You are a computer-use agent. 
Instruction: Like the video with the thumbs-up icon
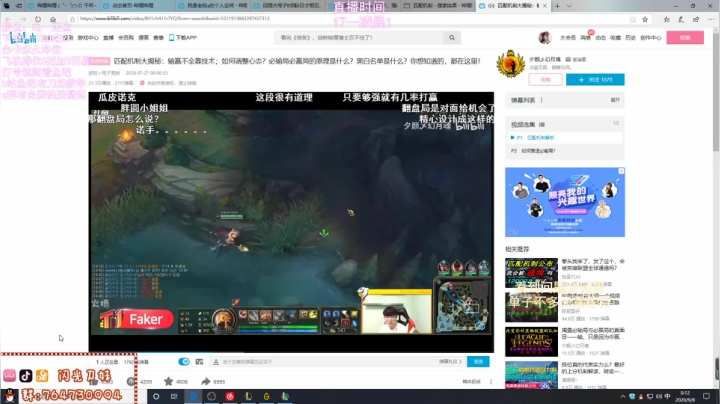pos(94,382)
